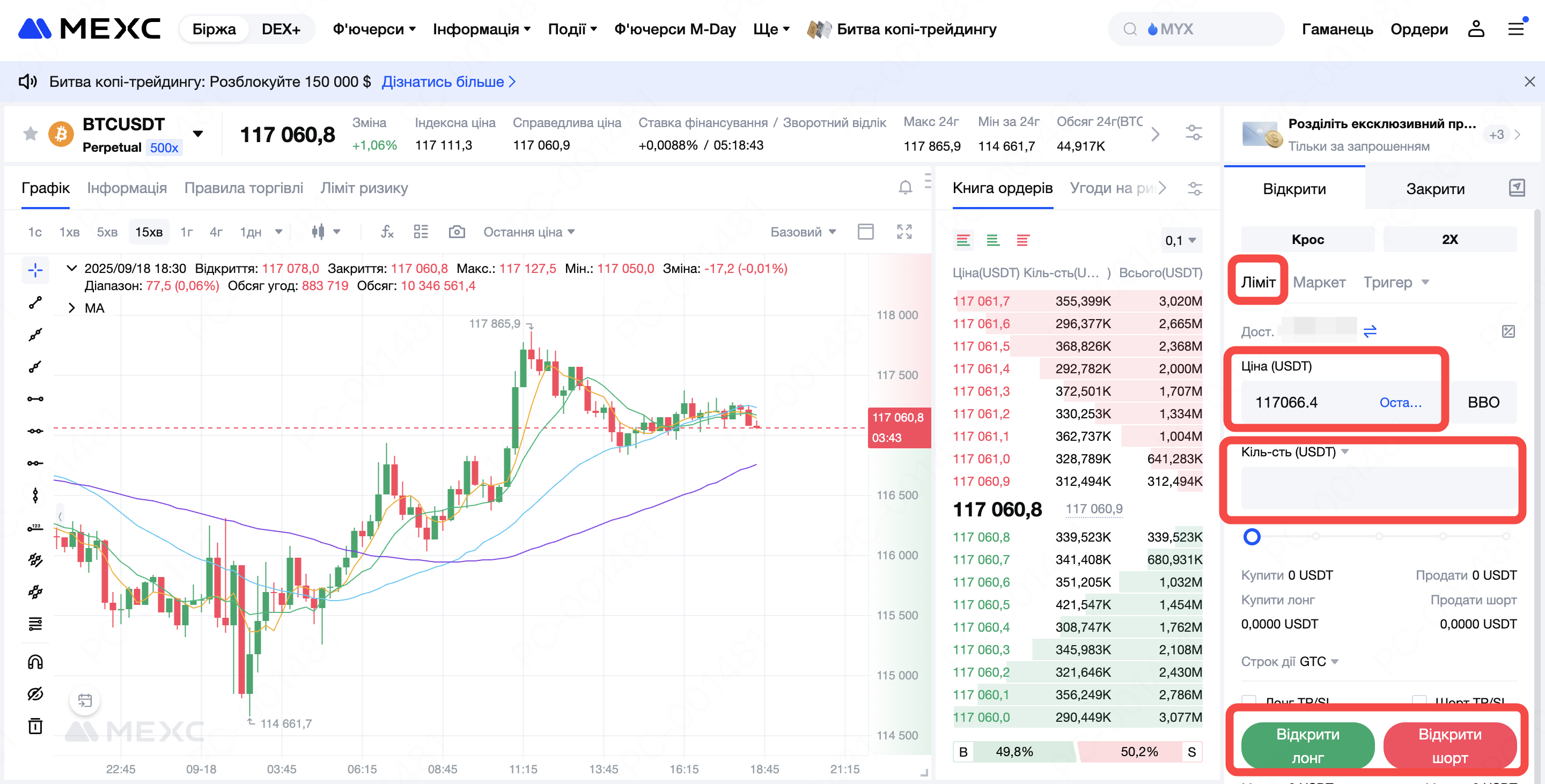Image resolution: width=1545 pixels, height=784 pixels.
Task: Click the price alert bell icon
Action: click(x=905, y=188)
